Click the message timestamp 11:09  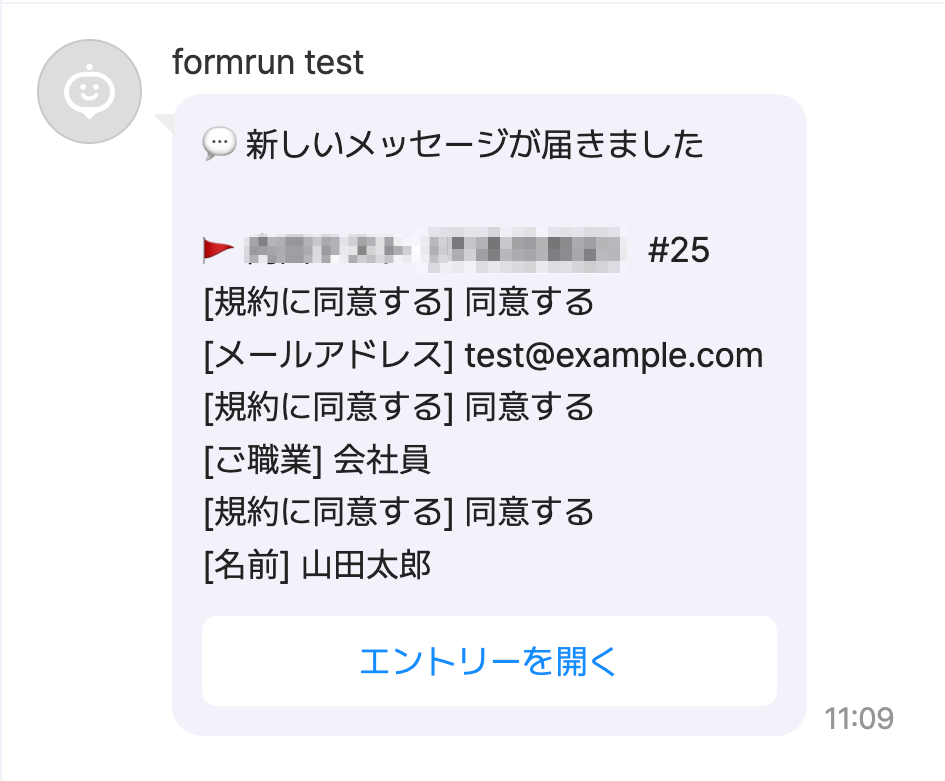(859, 717)
